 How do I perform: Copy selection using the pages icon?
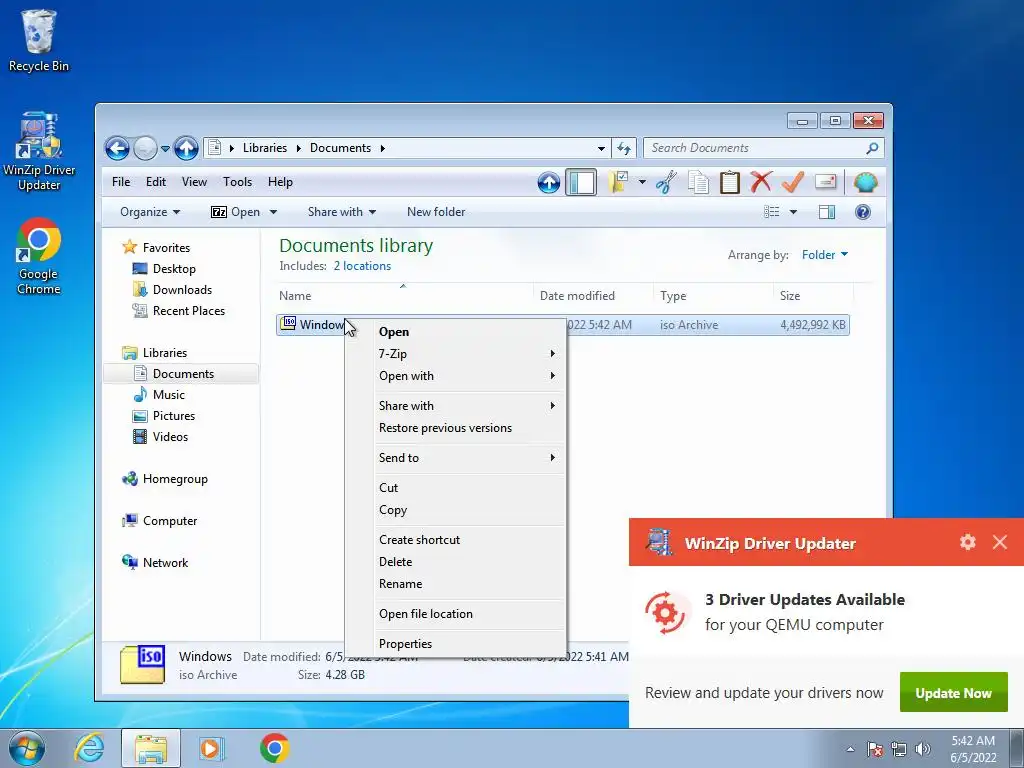tap(698, 182)
